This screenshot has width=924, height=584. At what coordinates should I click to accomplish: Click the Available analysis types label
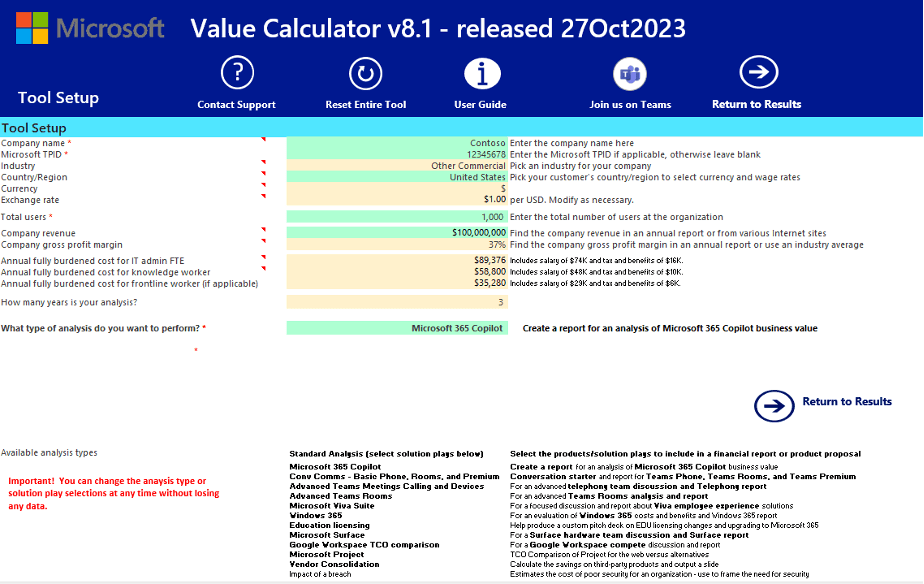[x=49, y=453]
